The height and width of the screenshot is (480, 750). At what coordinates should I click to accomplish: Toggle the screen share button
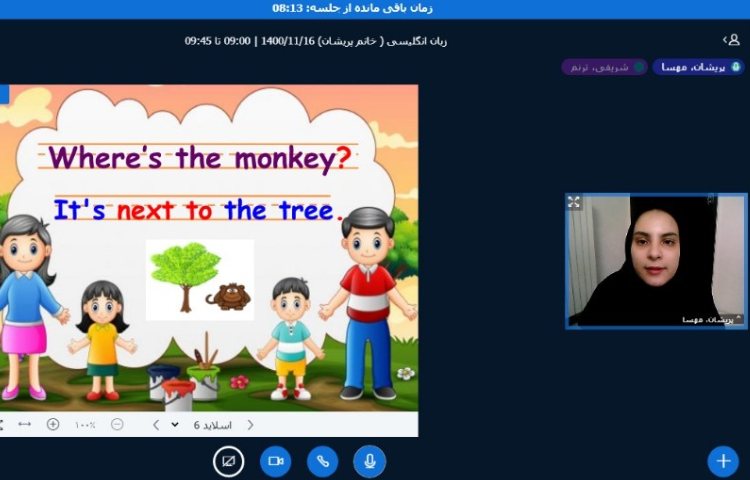tap(229, 461)
